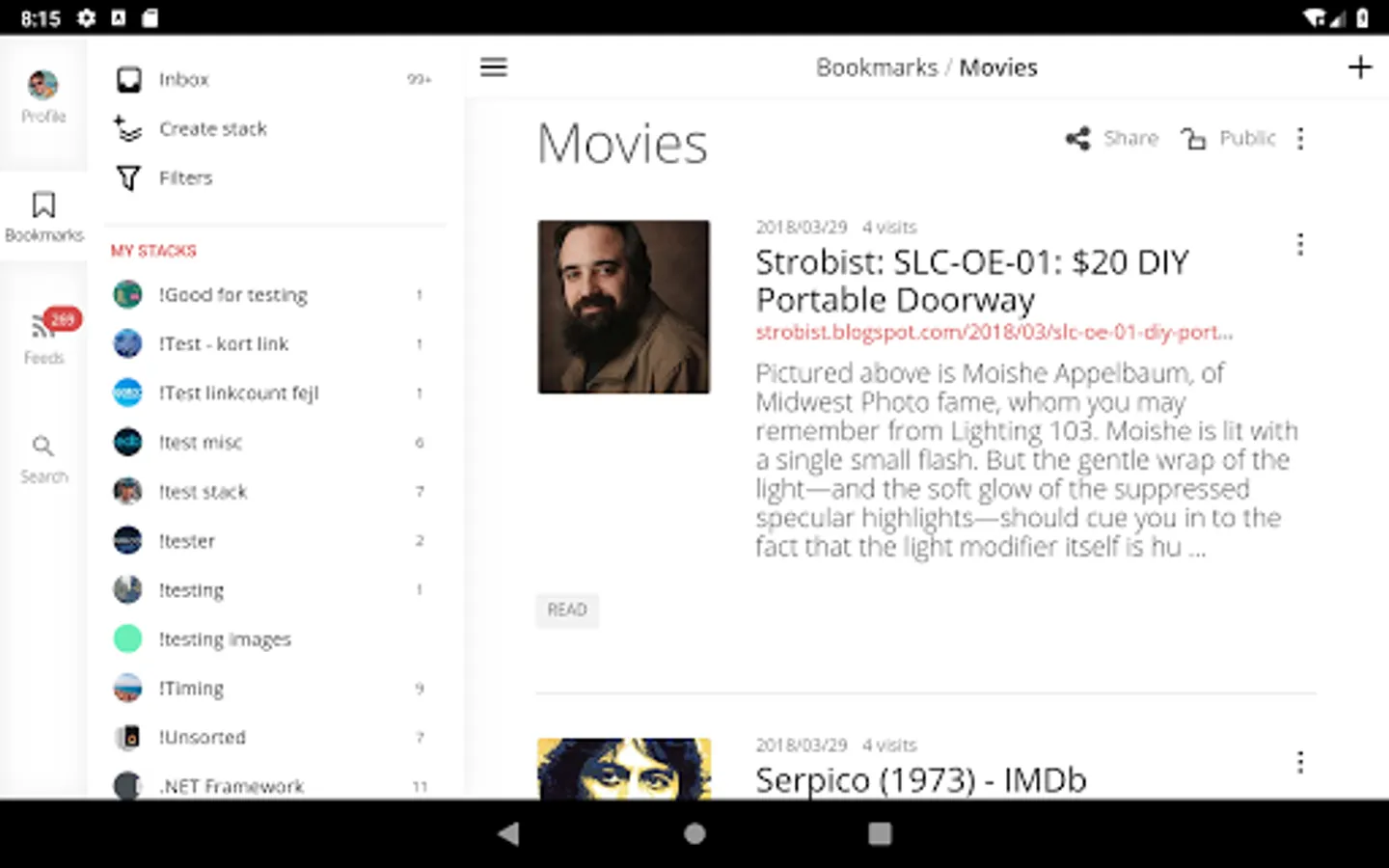Image resolution: width=1389 pixels, height=868 pixels.
Task: Open the Strobist SLC-OE-01 title
Action: [x=972, y=281]
